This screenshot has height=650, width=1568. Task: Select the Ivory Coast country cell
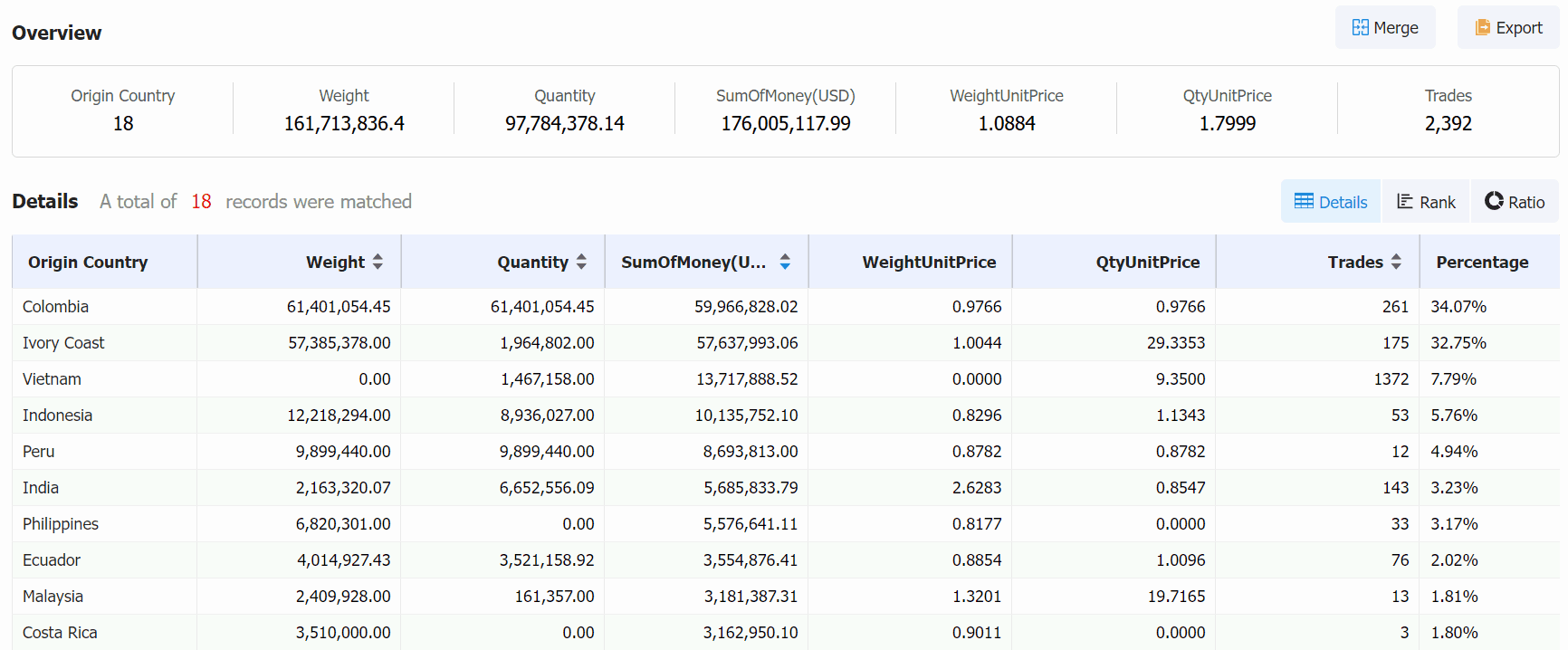[x=63, y=343]
